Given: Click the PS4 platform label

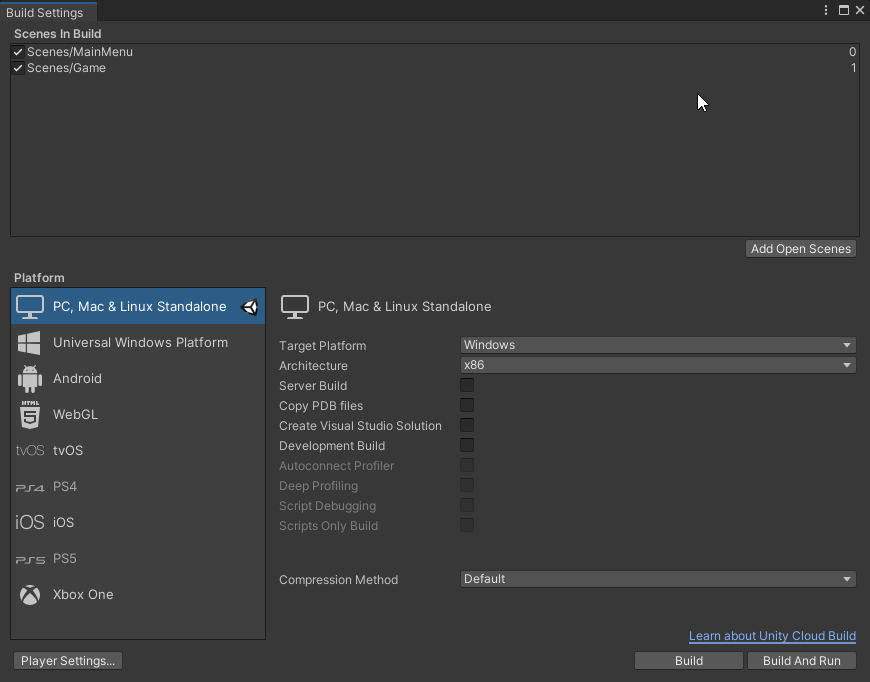Looking at the screenshot, I should click(65, 487).
